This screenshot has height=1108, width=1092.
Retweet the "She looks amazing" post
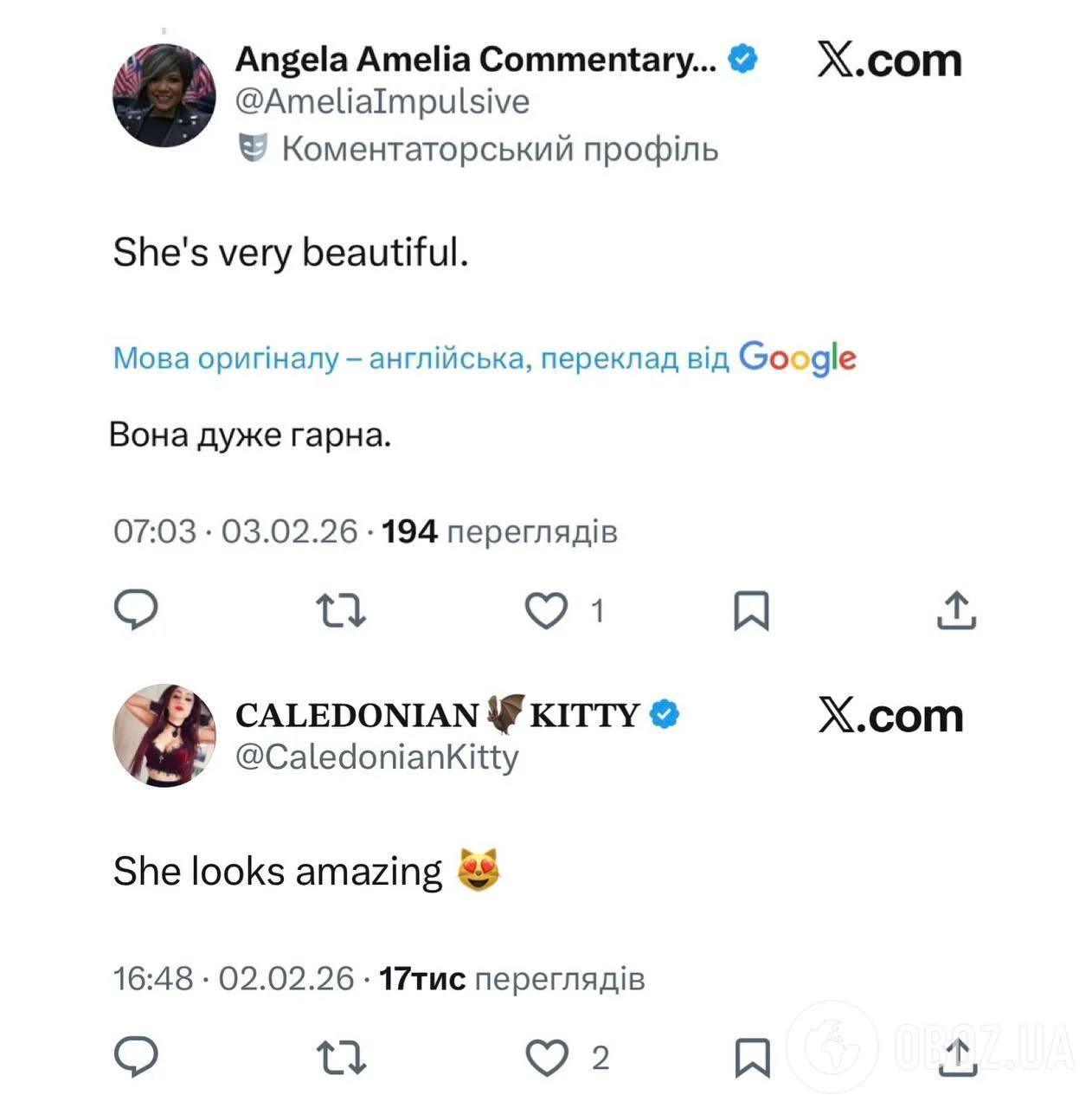pos(341,1058)
